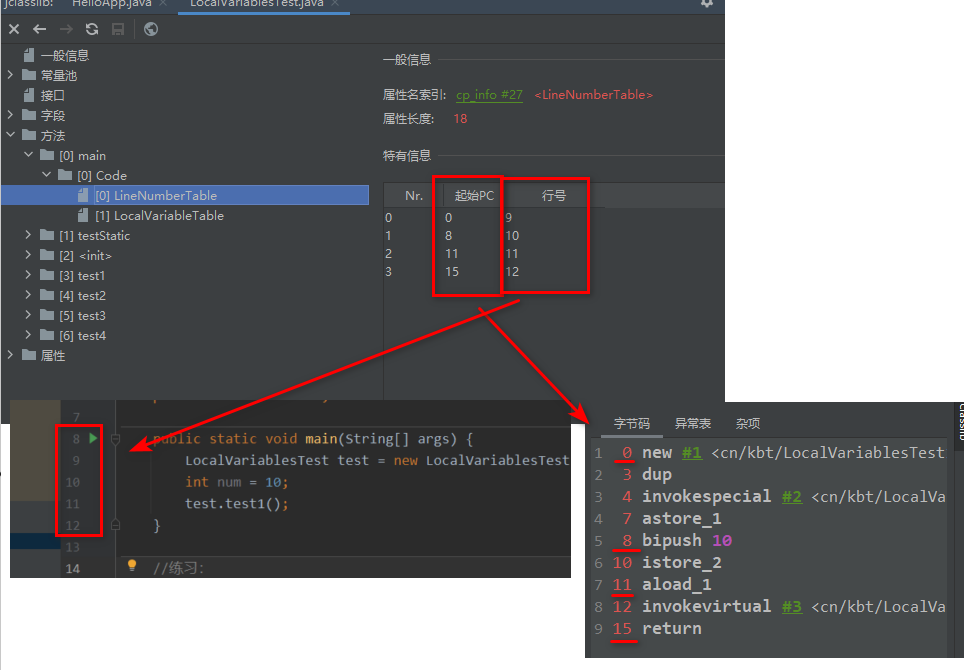This screenshot has width=978, height=670.
Task: Expand the [4] test2 method node
Action: pos(28,294)
